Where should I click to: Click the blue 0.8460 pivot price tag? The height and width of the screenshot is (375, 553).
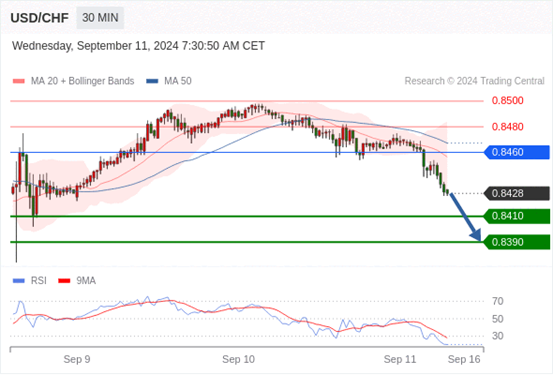[517, 152]
